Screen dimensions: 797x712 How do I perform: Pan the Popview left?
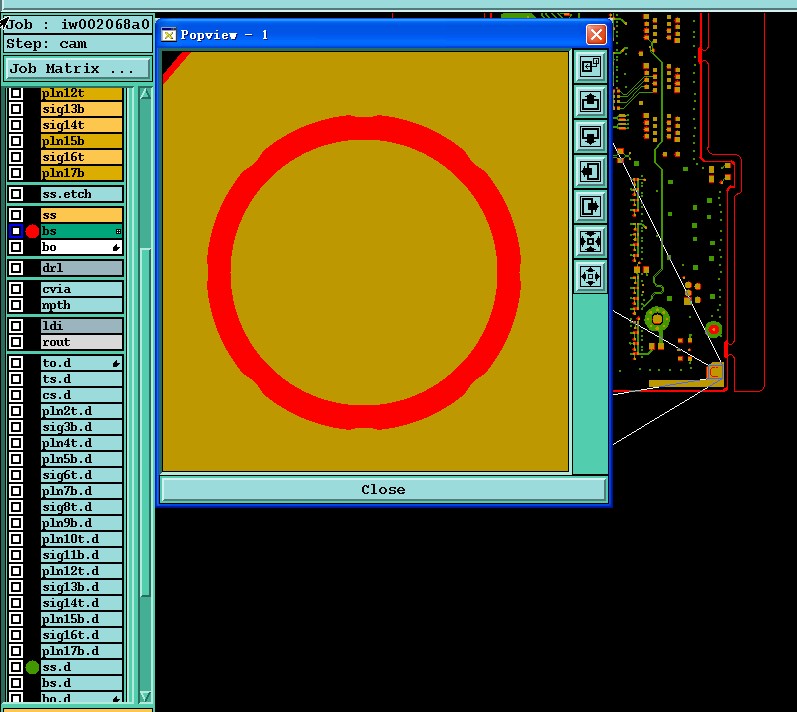point(590,171)
